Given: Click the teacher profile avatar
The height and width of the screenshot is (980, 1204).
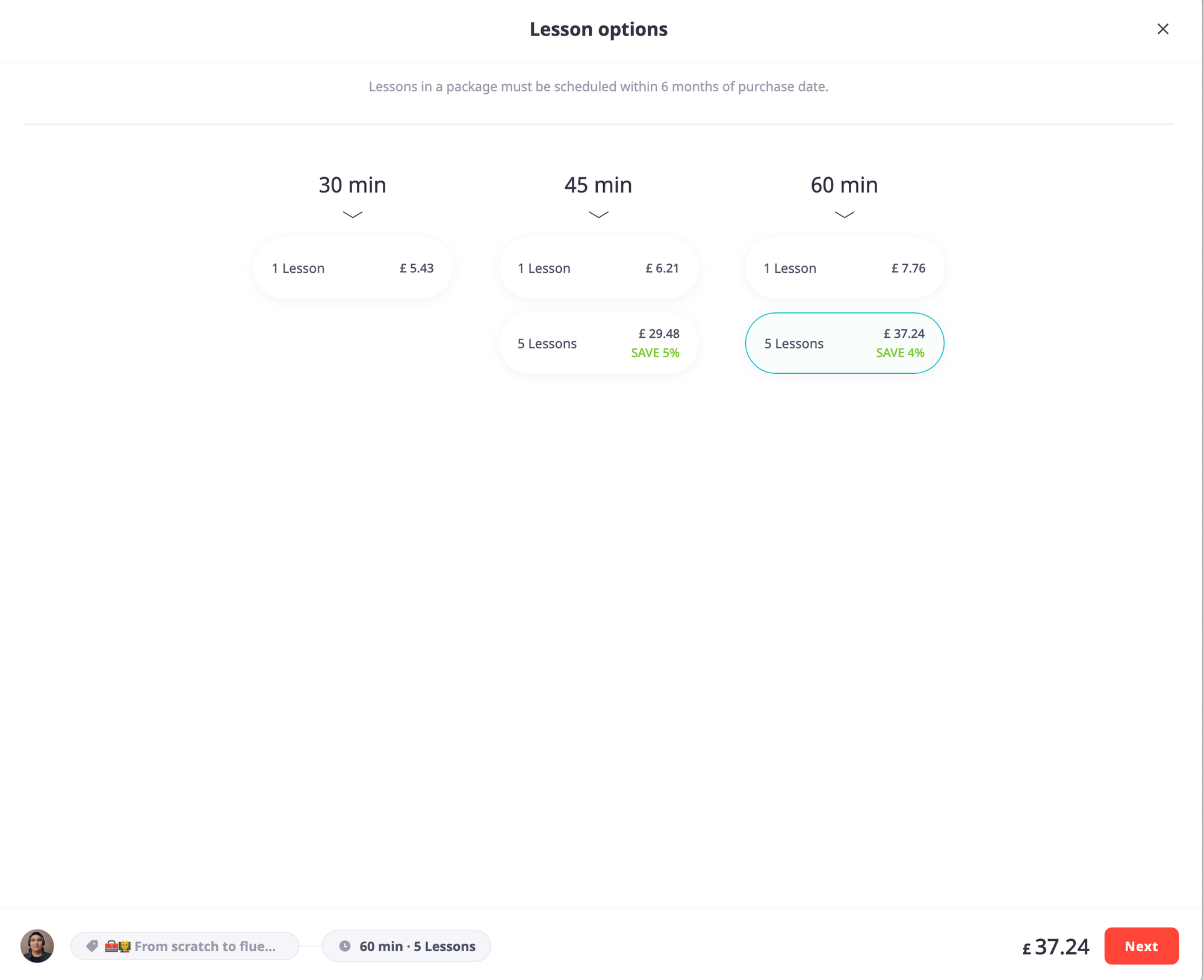Looking at the screenshot, I should (x=37, y=946).
